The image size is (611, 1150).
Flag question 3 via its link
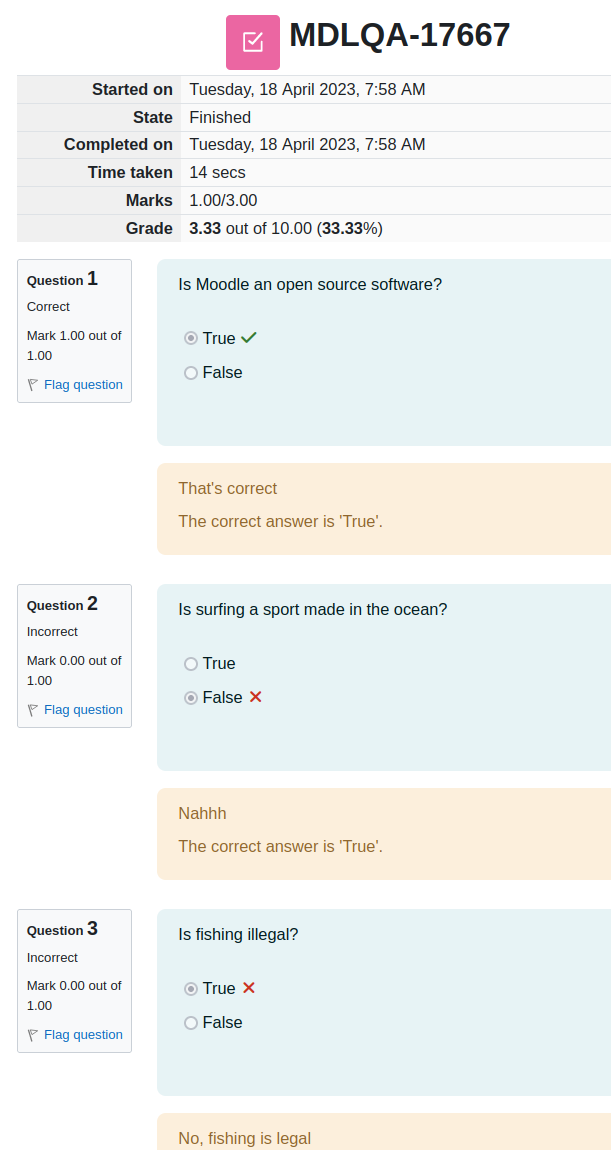83,1034
